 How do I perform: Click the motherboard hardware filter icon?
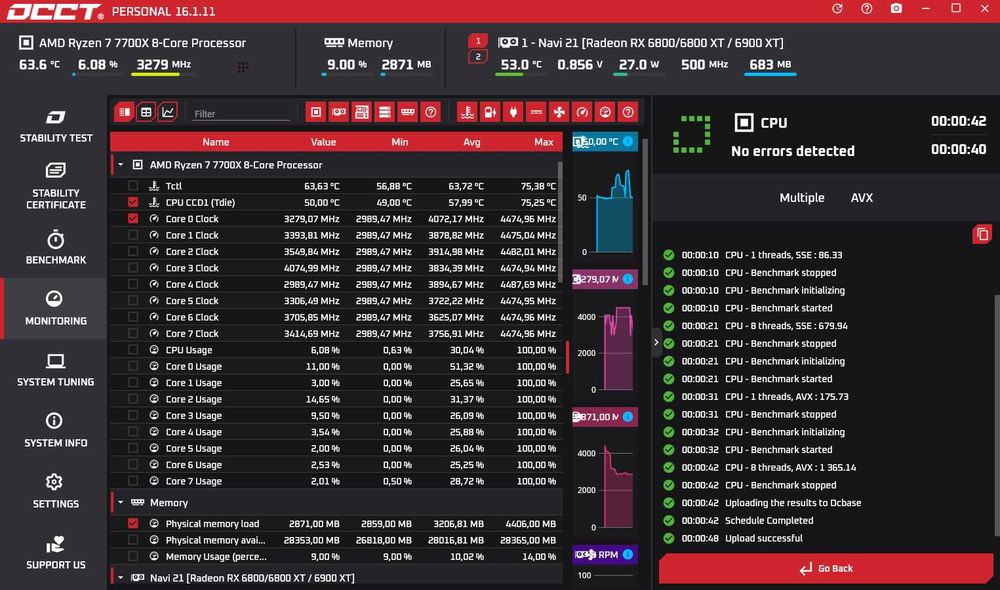362,112
